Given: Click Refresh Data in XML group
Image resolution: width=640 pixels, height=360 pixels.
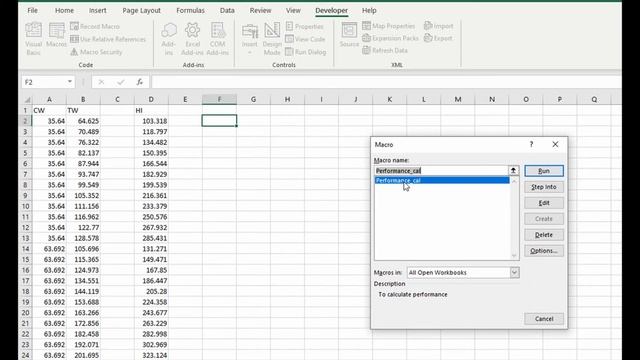Looking at the screenshot, I should pos(385,50).
